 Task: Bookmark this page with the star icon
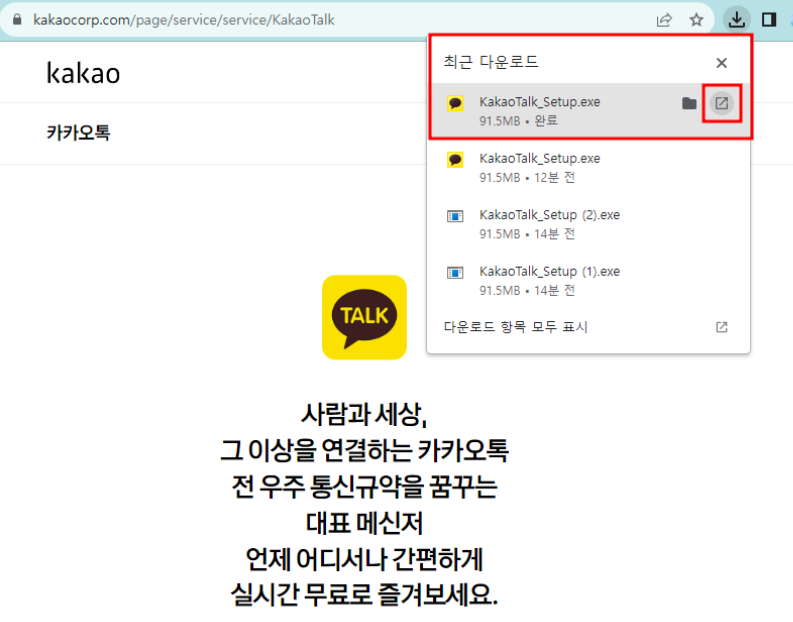(696, 20)
